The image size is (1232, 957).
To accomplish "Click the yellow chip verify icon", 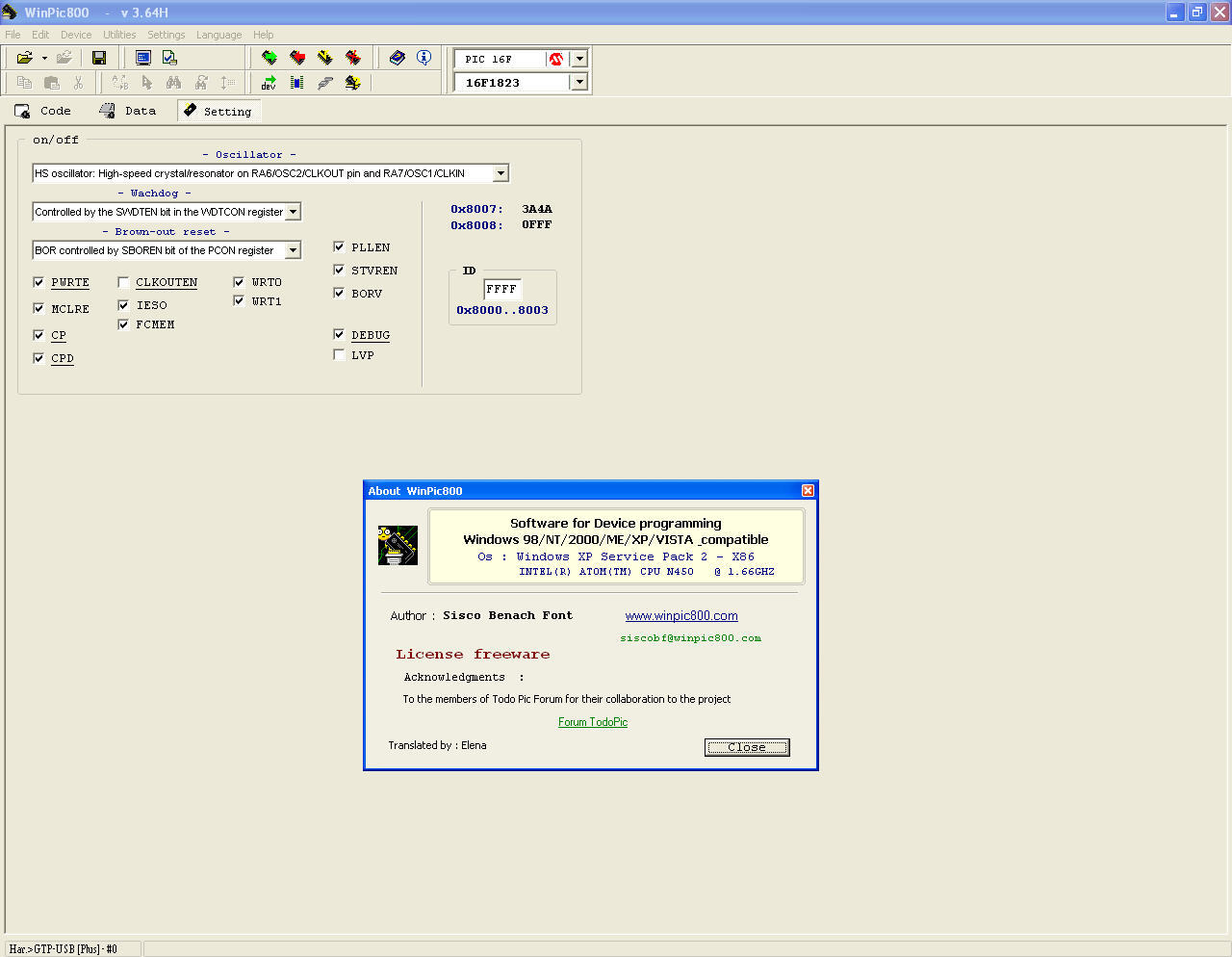I will pos(325,58).
